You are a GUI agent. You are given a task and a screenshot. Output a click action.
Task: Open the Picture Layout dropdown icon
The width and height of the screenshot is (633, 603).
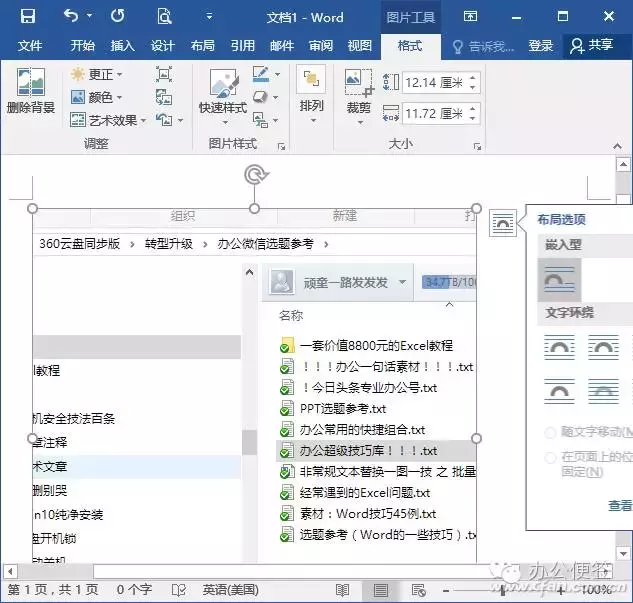[x=265, y=120]
